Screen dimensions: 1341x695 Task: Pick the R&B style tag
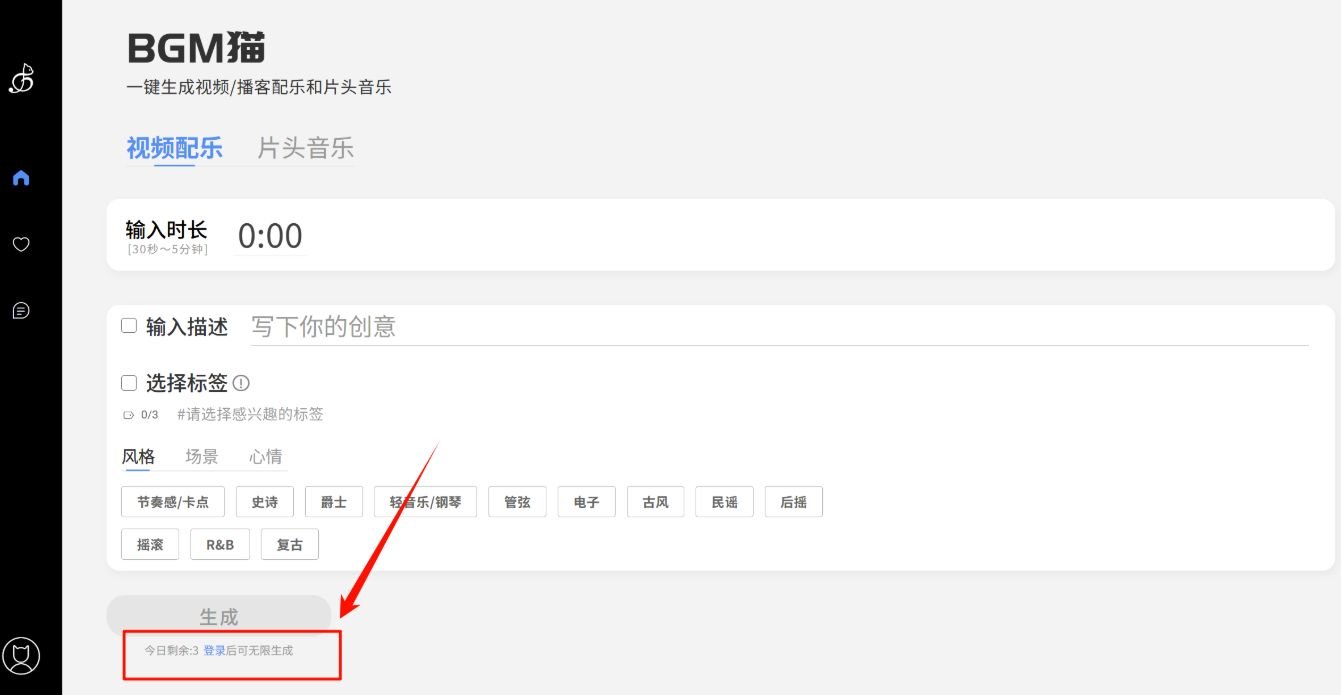coord(220,545)
